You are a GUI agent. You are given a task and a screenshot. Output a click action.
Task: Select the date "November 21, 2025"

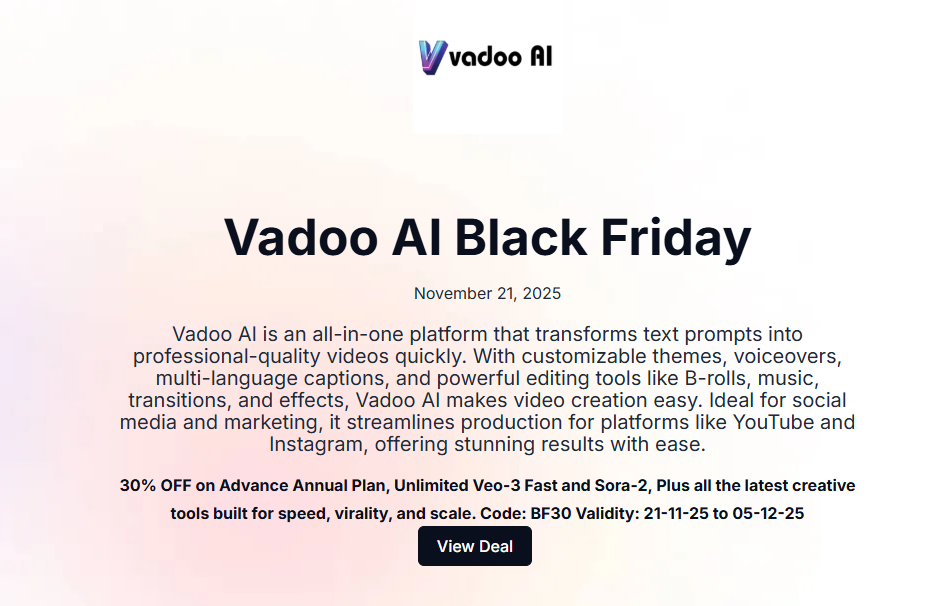click(x=487, y=294)
